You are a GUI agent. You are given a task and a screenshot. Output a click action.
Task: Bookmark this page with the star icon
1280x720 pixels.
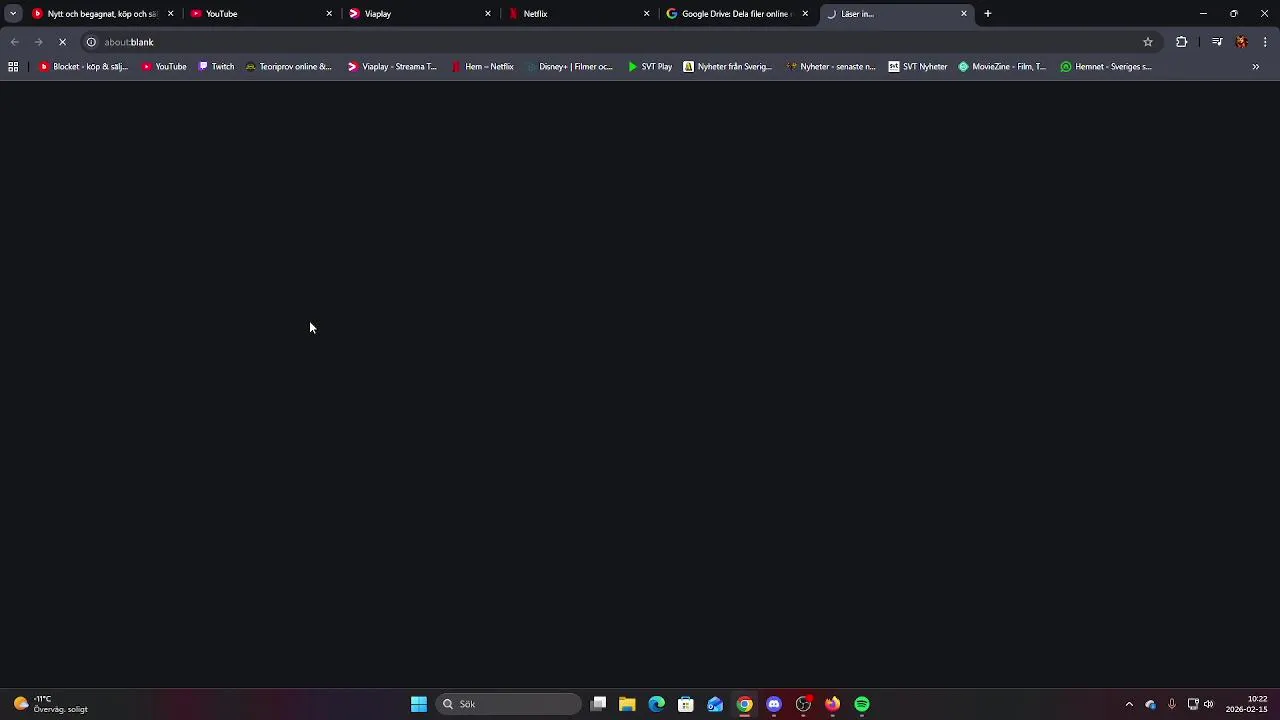[1148, 42]
